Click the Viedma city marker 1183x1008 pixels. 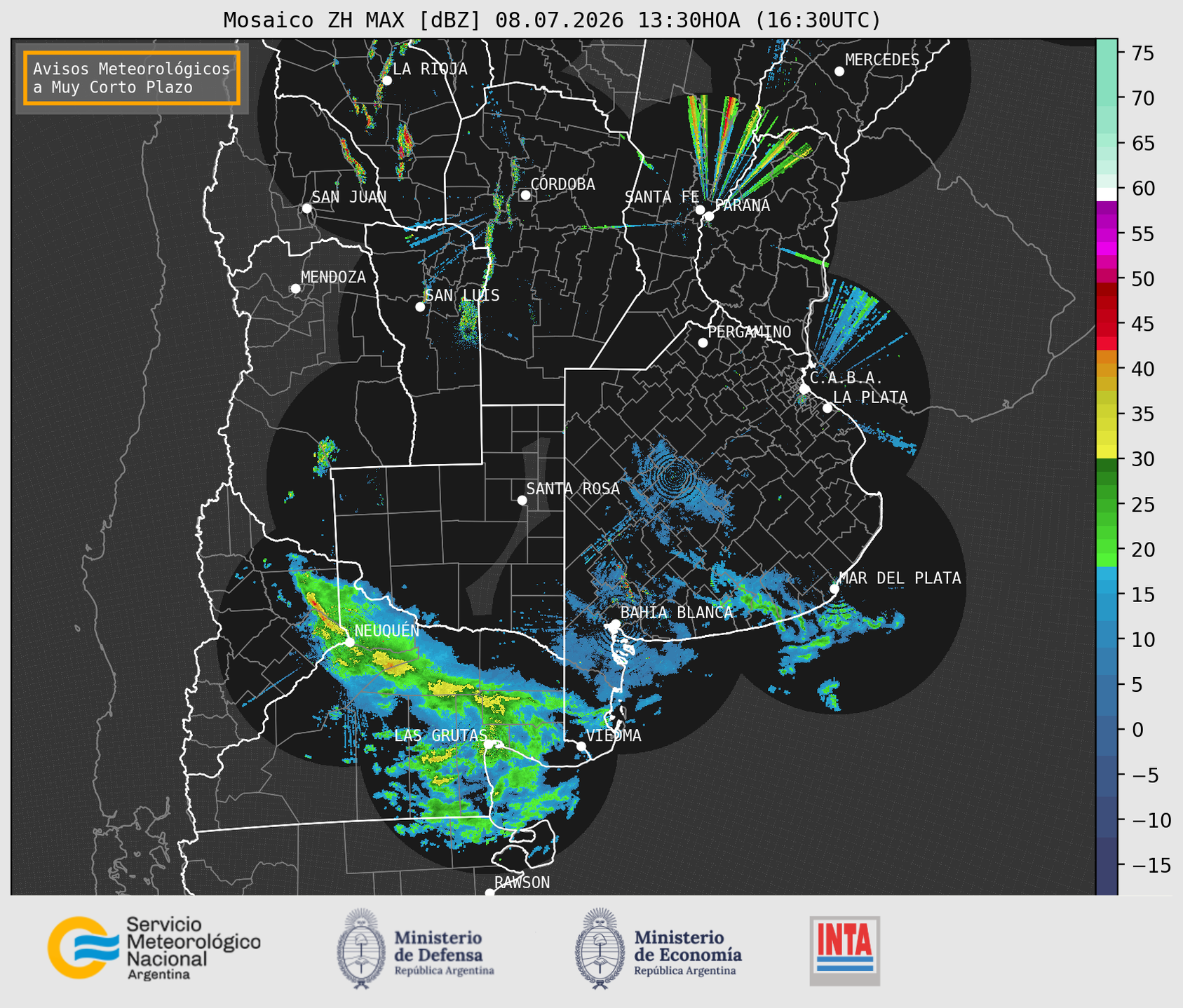click(x=581, y=746)
